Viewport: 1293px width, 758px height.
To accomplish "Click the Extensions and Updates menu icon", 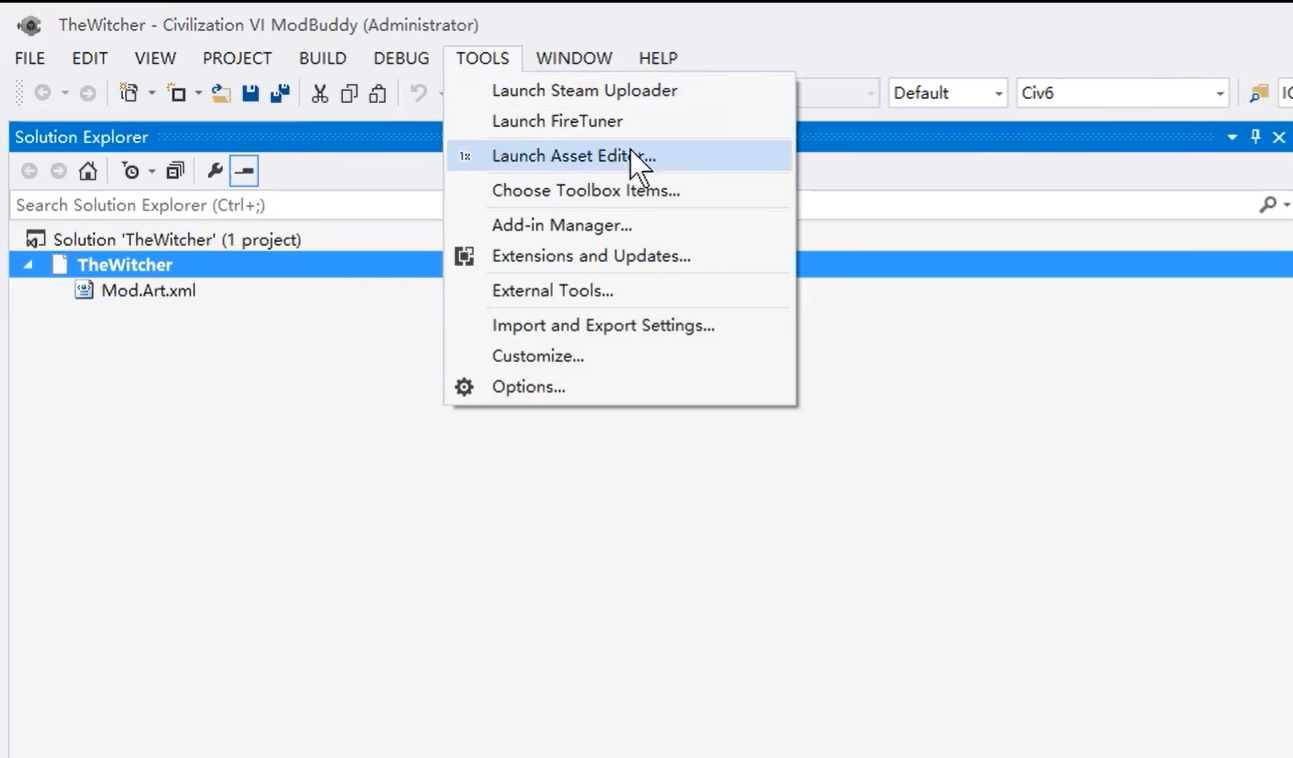I will coord(465,256).
